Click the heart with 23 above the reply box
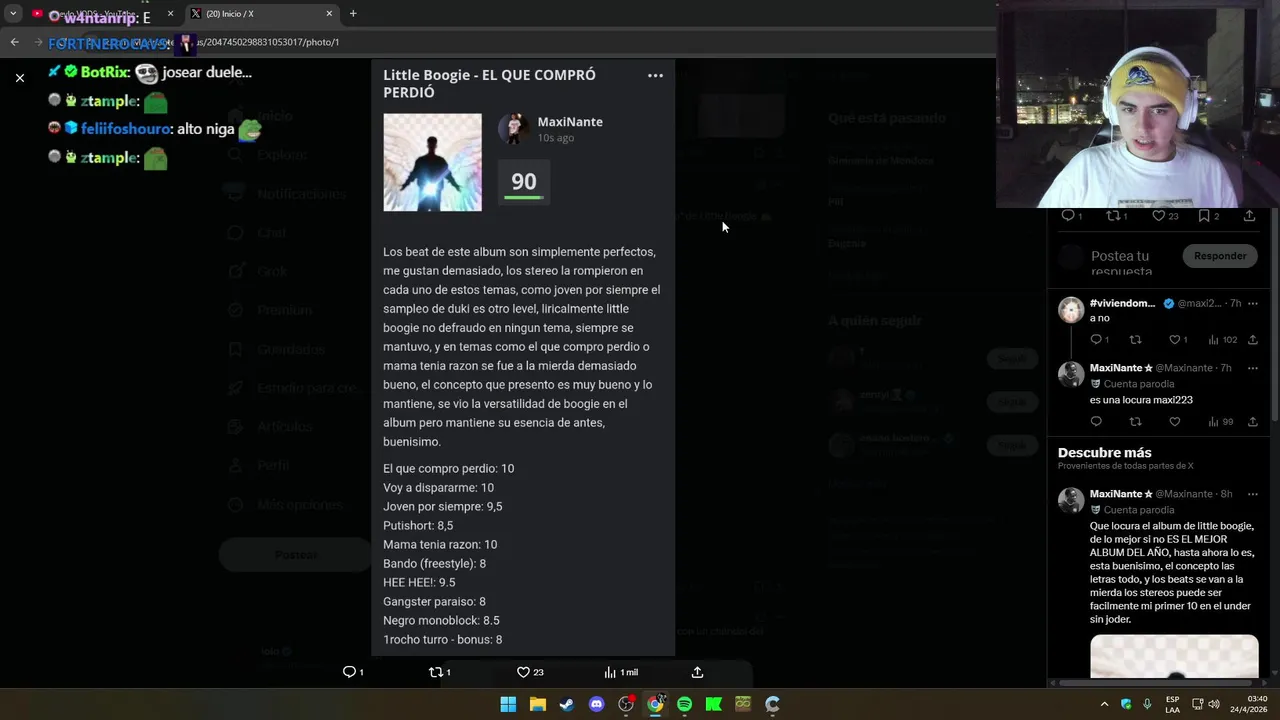This screenshot has height=720, width=1280. pos(1158,215)
